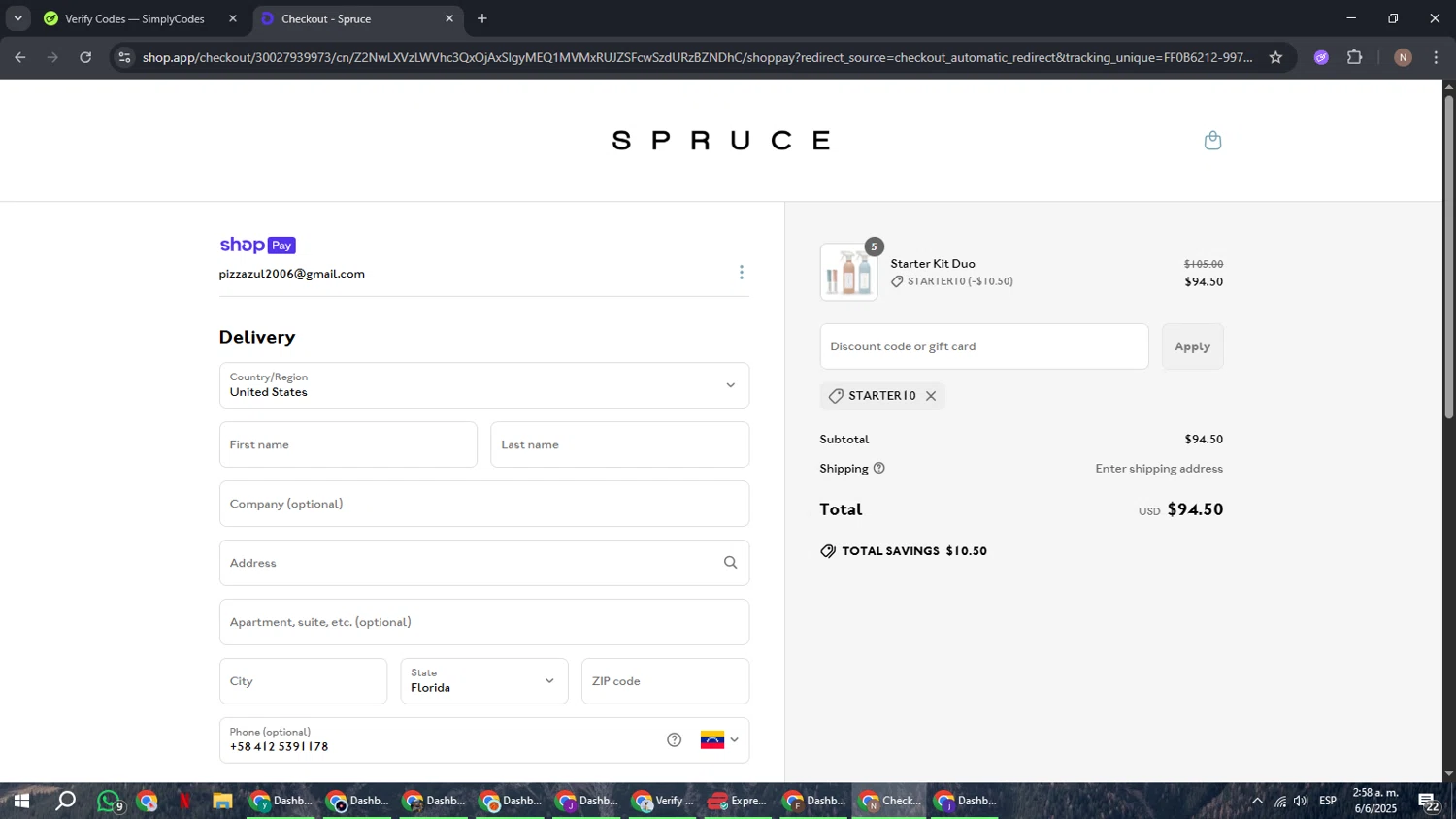Click the pizzazul2006@gmail.com email text
The width and height of the screenshot is (1456, 819).
pyautogui.click(x=292, y=274)
